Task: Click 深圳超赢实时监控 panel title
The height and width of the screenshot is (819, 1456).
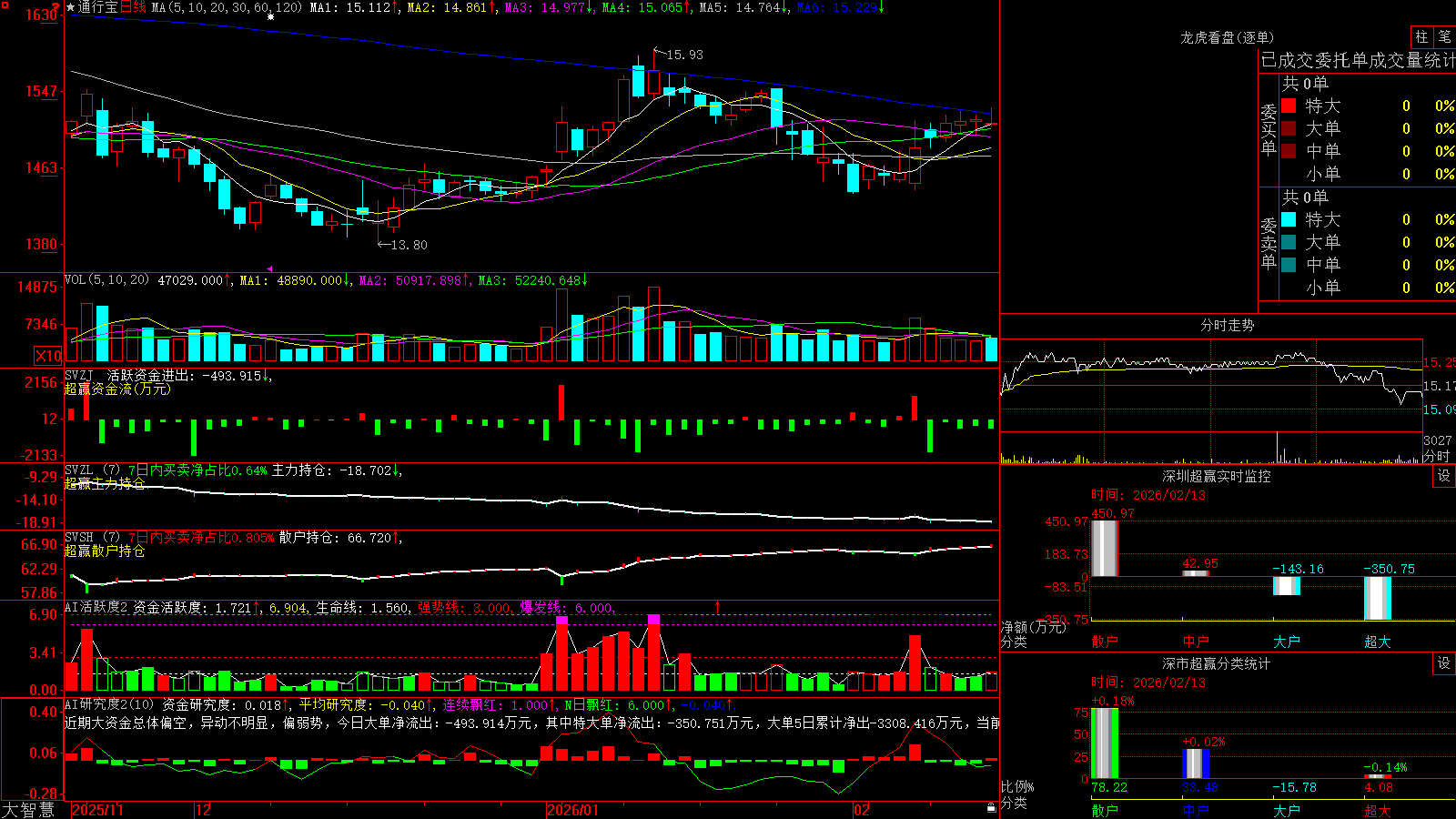Action: pos(1217,476)
